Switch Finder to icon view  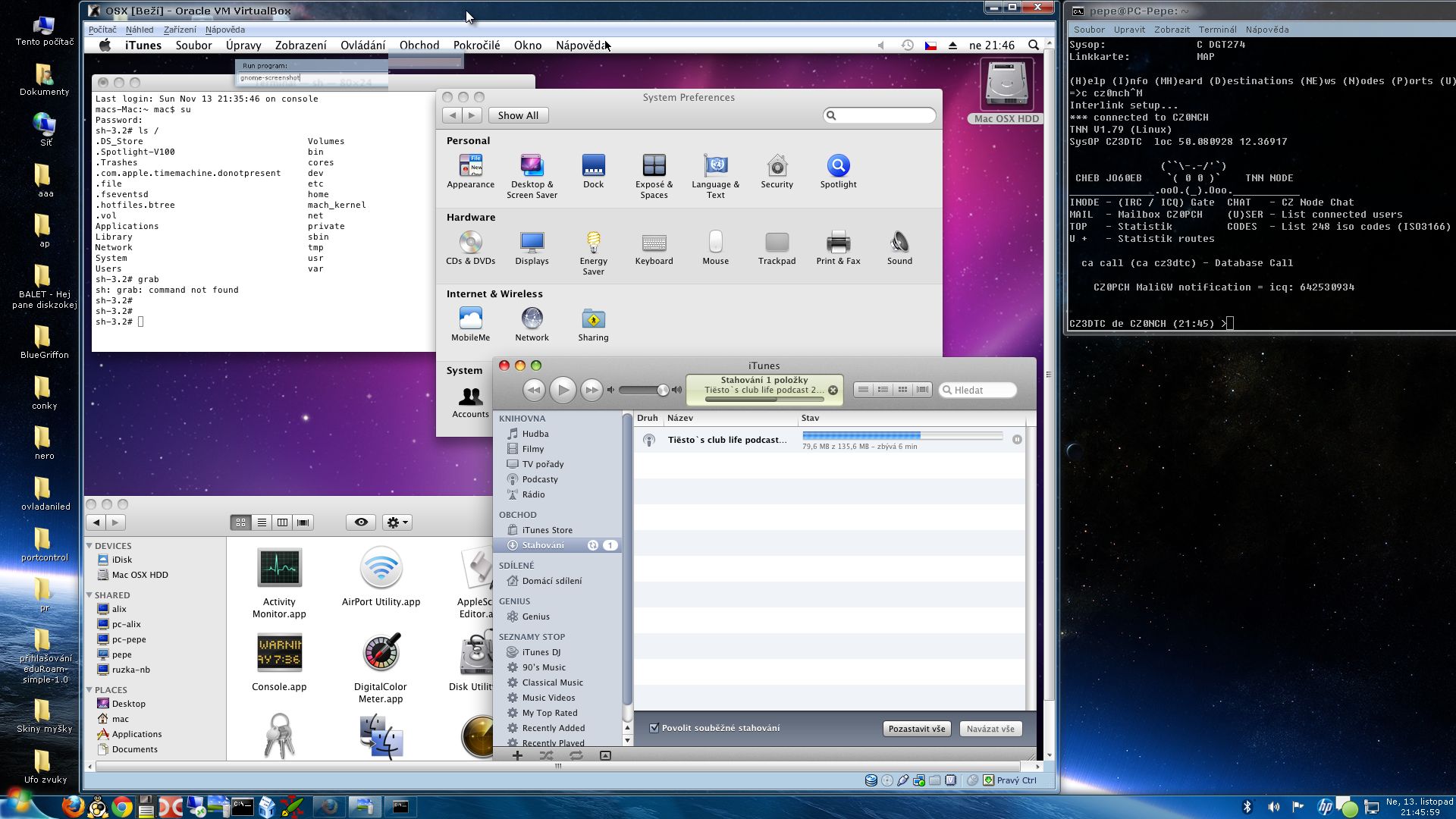(x=240, y=522)
